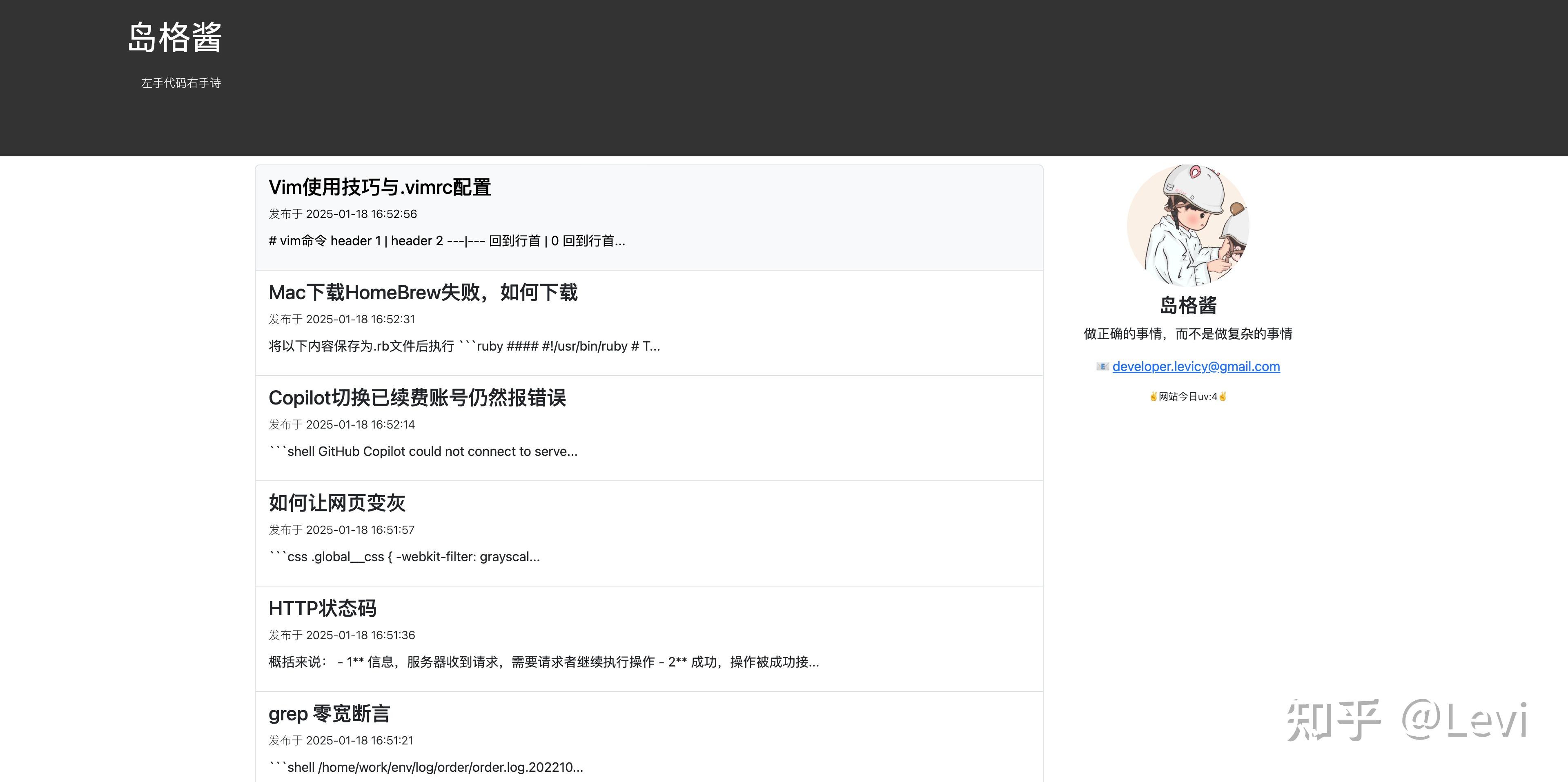Open the post Mac下载HomeBrew失败，如何下载

pos(424,293)
